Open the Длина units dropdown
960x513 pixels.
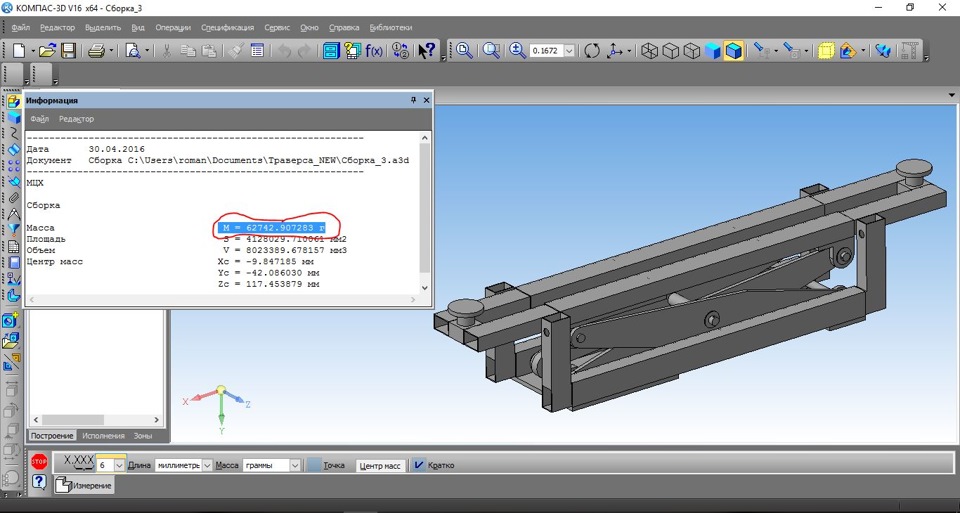click(x=207, y=465)
